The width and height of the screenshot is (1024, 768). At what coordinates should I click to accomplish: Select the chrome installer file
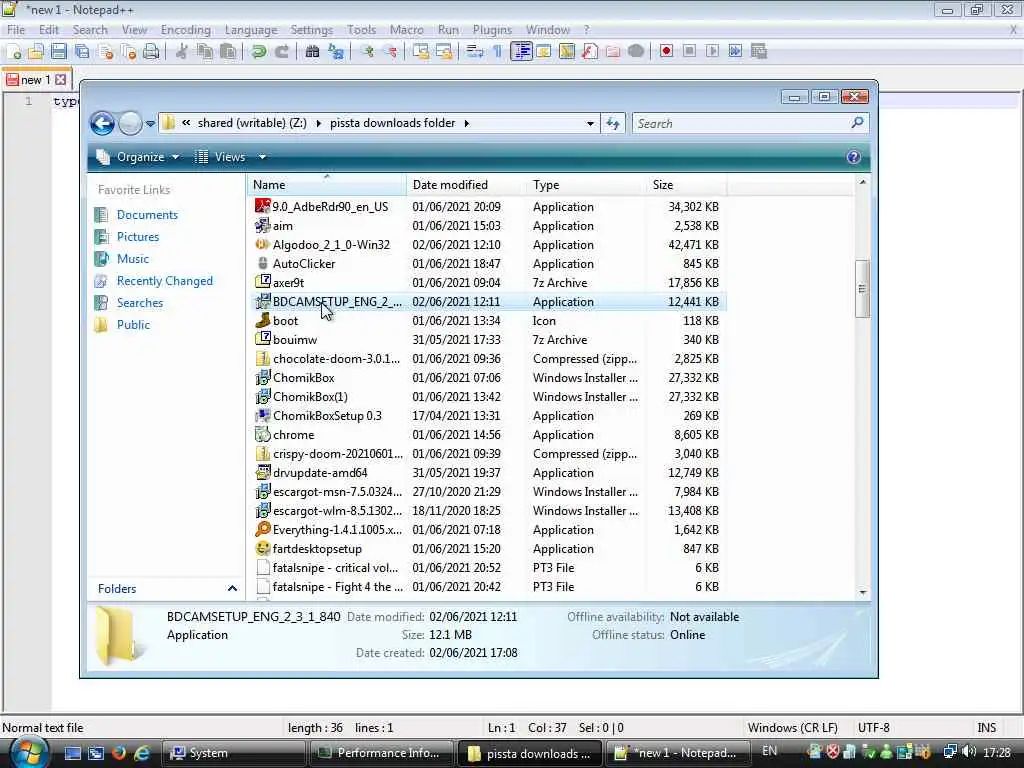[x=293, y=434]
